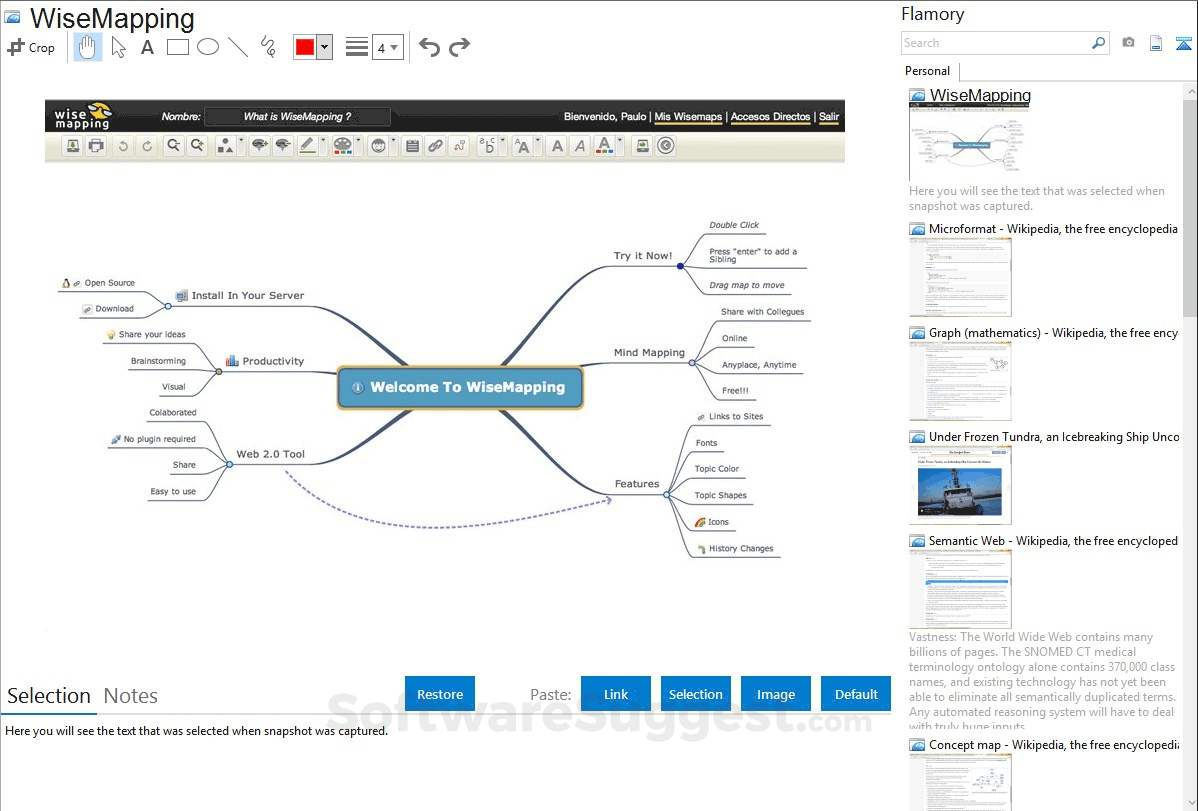Click the camera snapshot icon in Flamory panel

click(x=1128, y=42)
